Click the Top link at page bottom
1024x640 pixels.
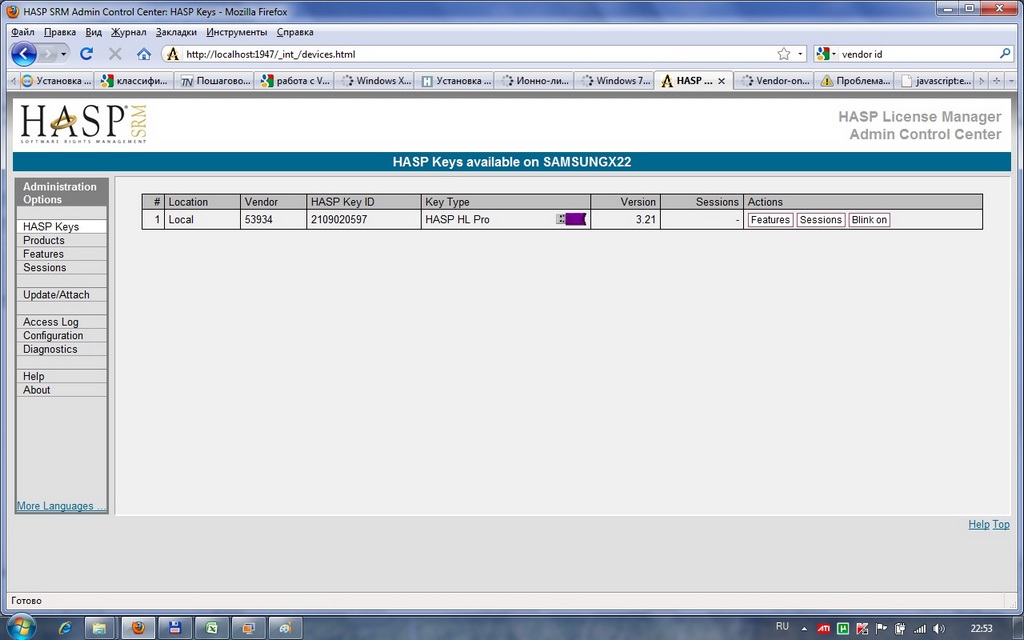point(1001,524)
